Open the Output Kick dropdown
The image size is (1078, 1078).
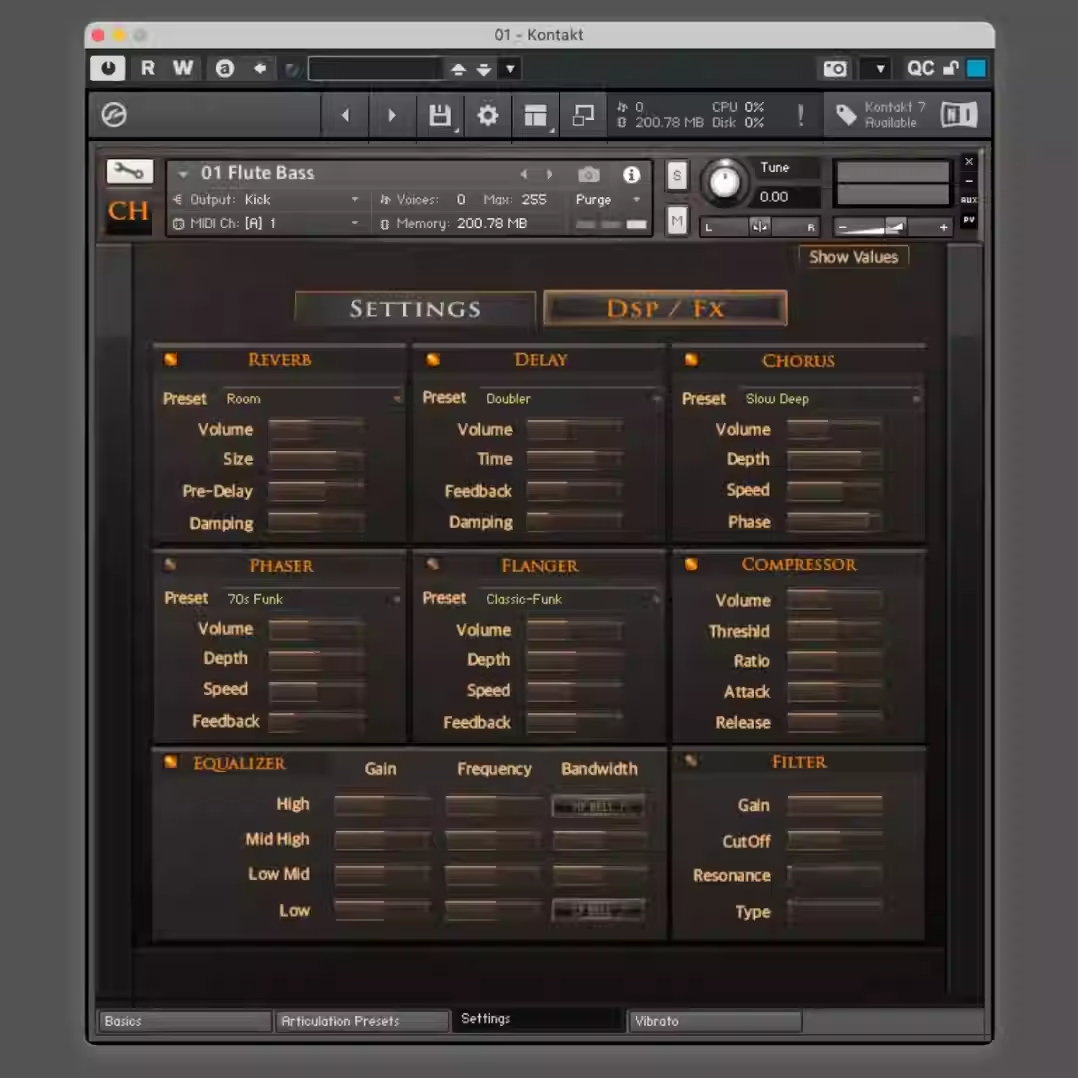point(267,199)
